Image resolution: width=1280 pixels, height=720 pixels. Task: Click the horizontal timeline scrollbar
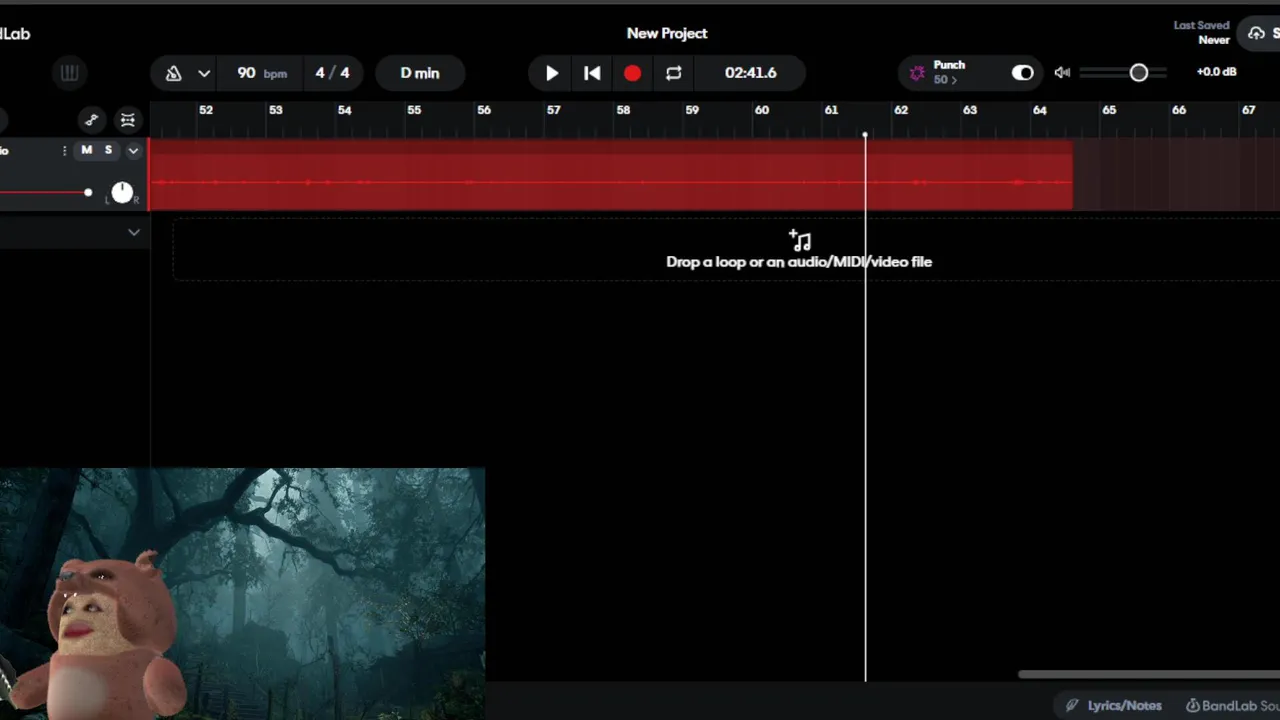point(1148,674)
